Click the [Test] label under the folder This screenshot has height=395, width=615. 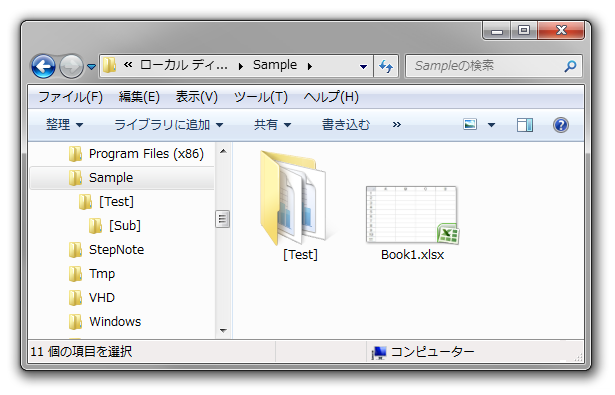[x=300, y=255]
